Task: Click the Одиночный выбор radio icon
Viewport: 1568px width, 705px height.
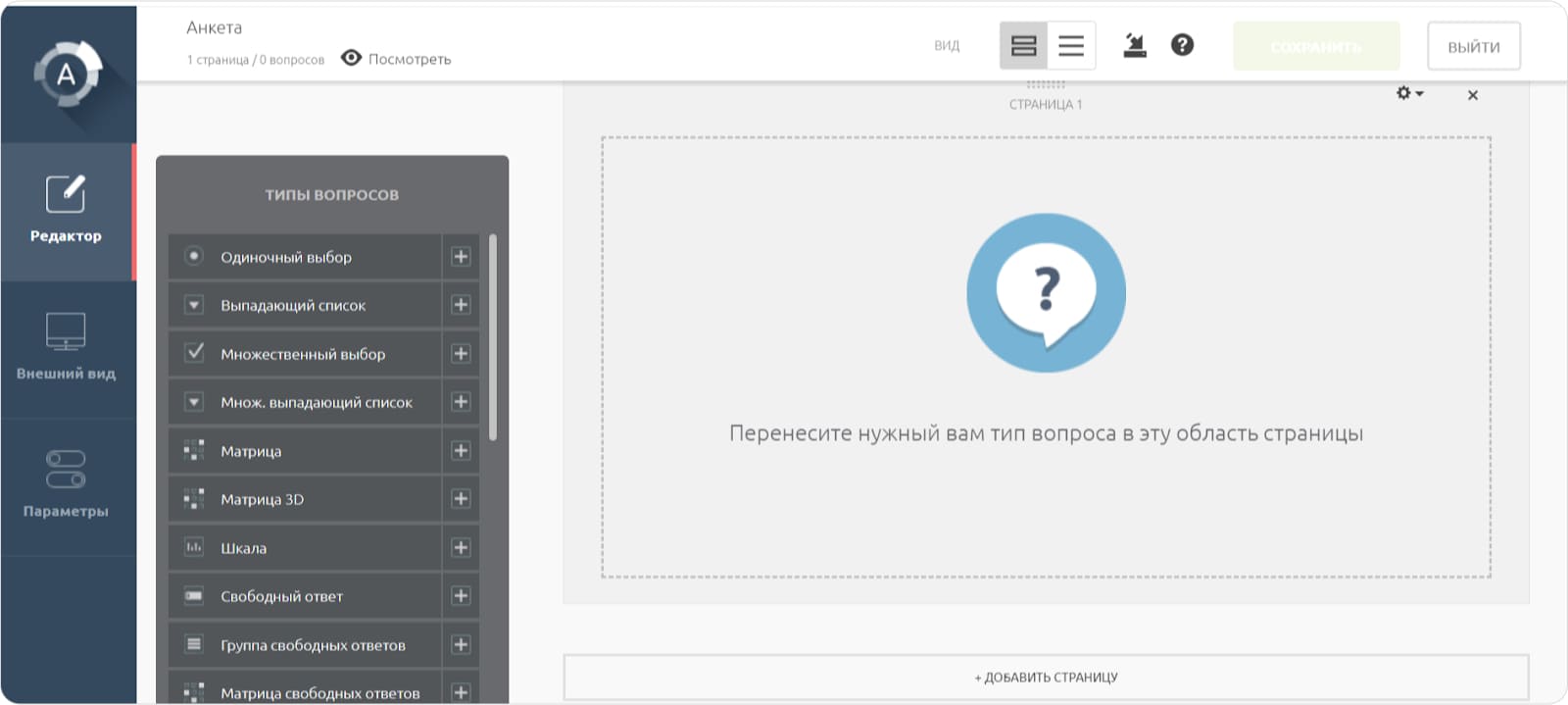Action: coord(194,256)
